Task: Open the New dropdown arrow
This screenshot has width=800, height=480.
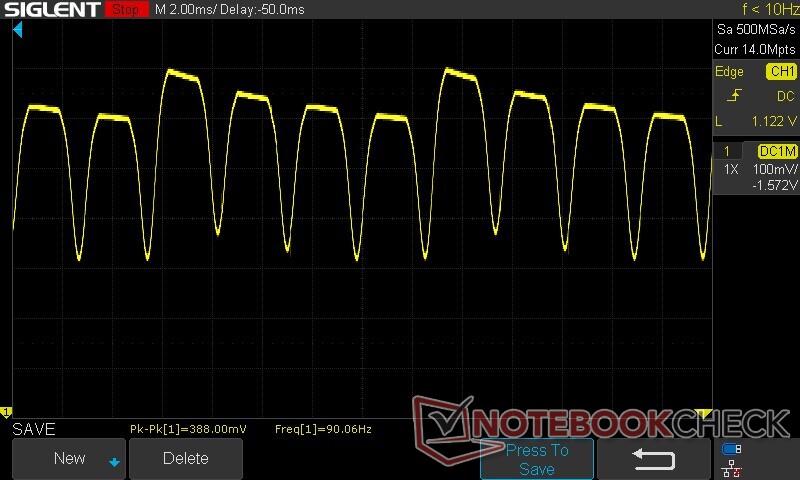Action: click(114, 462)
